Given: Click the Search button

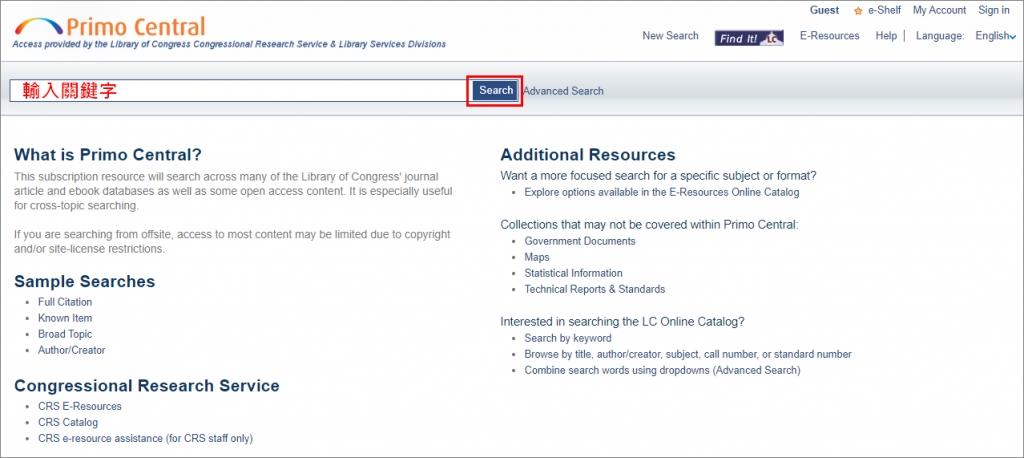Looking at the screenshot, I should [x=496, y=91].
